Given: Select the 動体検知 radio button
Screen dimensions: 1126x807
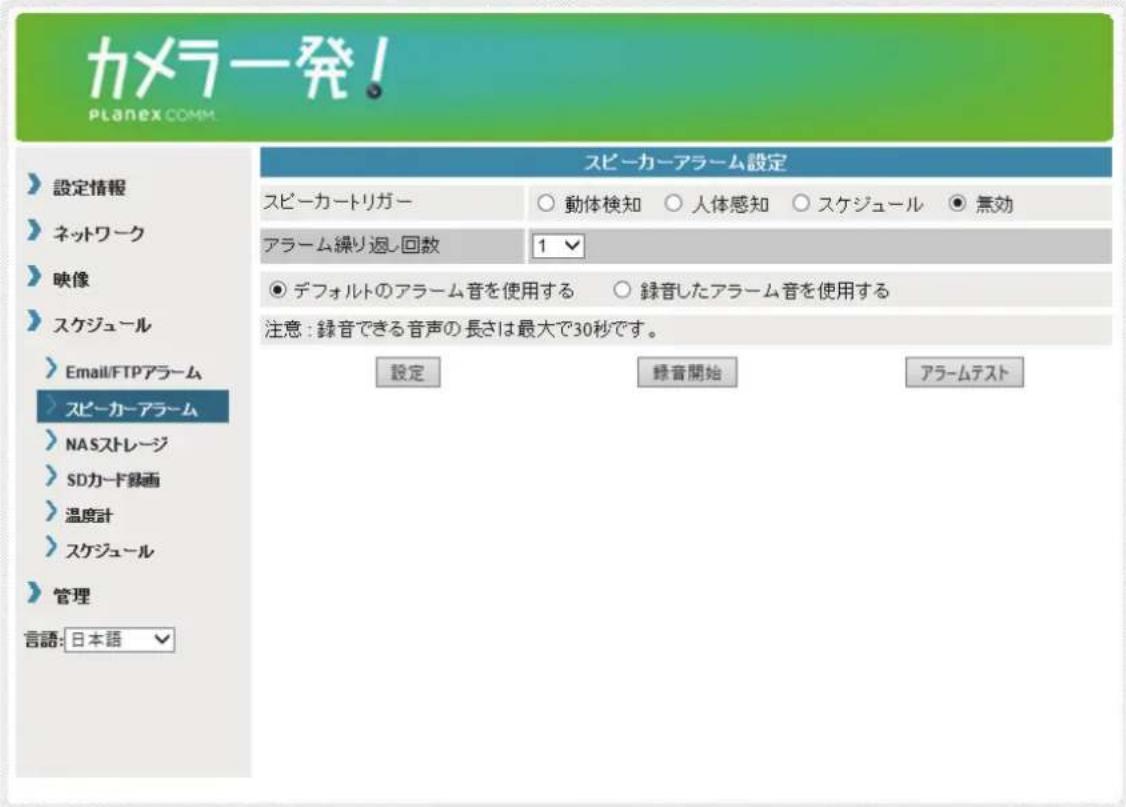Looking at the screenshot, I should click(x=546, y=204).
